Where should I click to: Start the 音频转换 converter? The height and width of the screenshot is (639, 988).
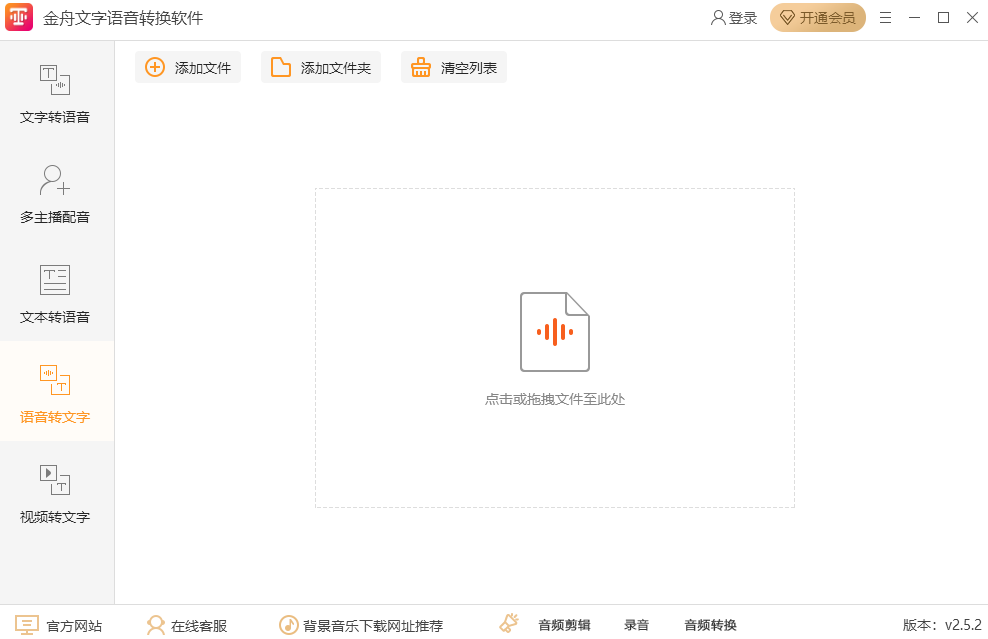point(708,623)
